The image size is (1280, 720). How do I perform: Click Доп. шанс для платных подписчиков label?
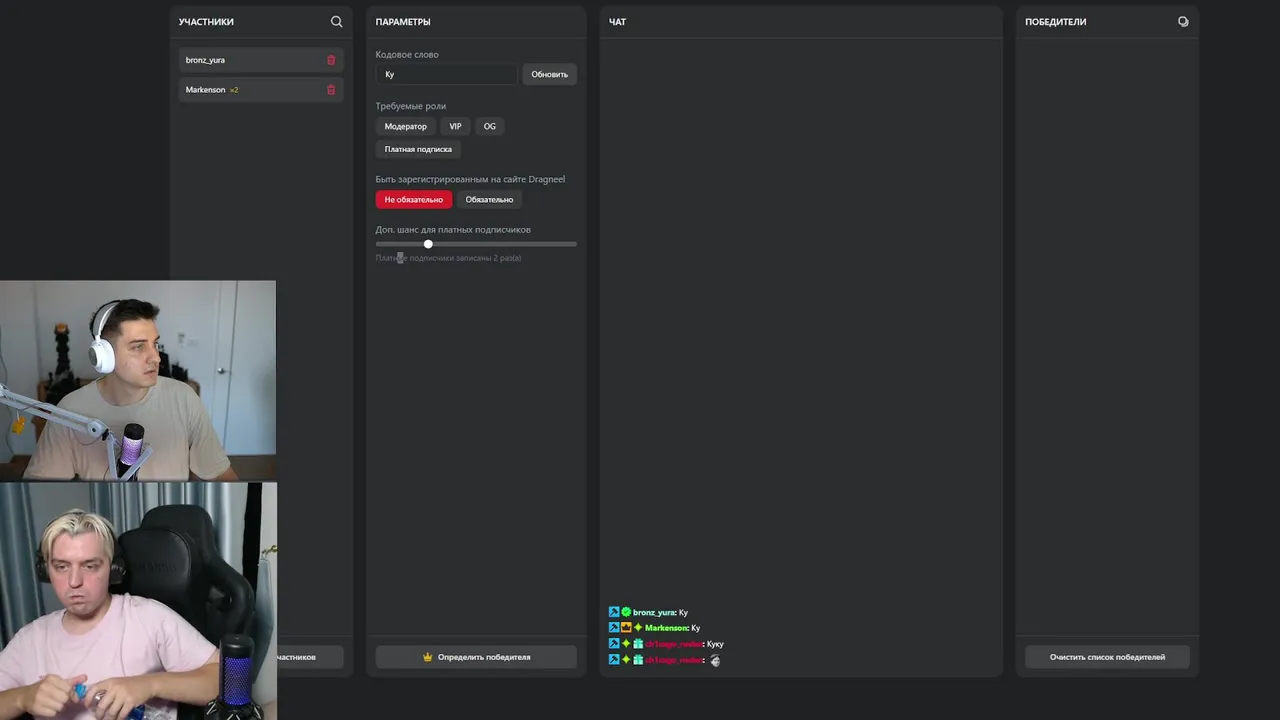453,229
